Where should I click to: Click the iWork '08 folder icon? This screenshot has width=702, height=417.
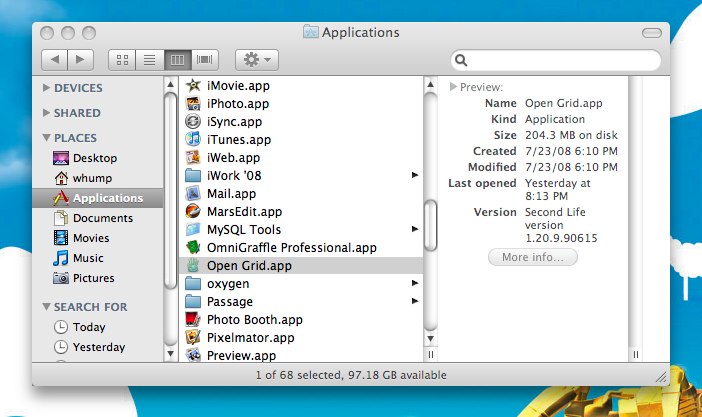[193, 175]
